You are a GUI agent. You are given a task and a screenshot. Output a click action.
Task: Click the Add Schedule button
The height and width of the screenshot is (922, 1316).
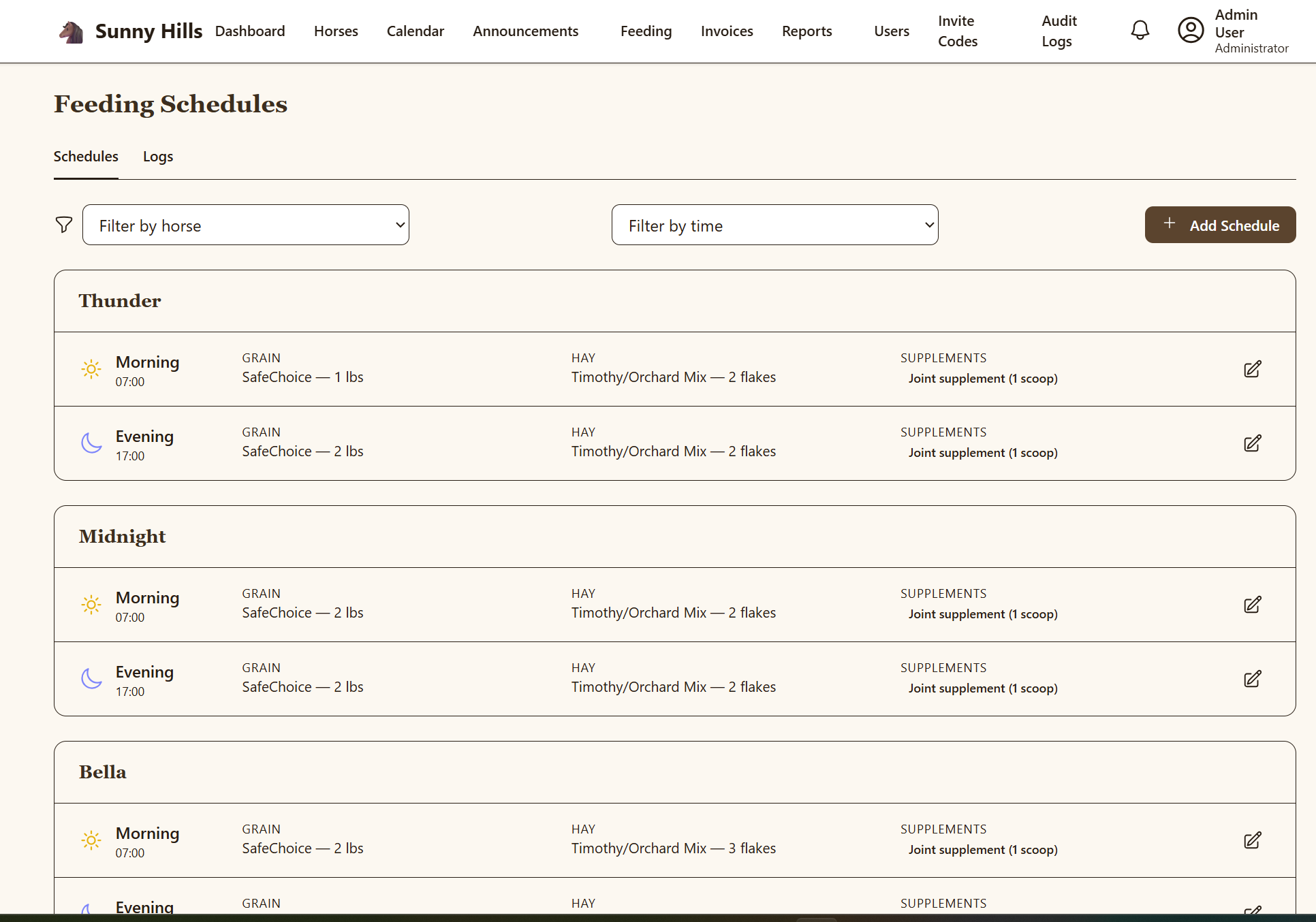coord(1220,225)
